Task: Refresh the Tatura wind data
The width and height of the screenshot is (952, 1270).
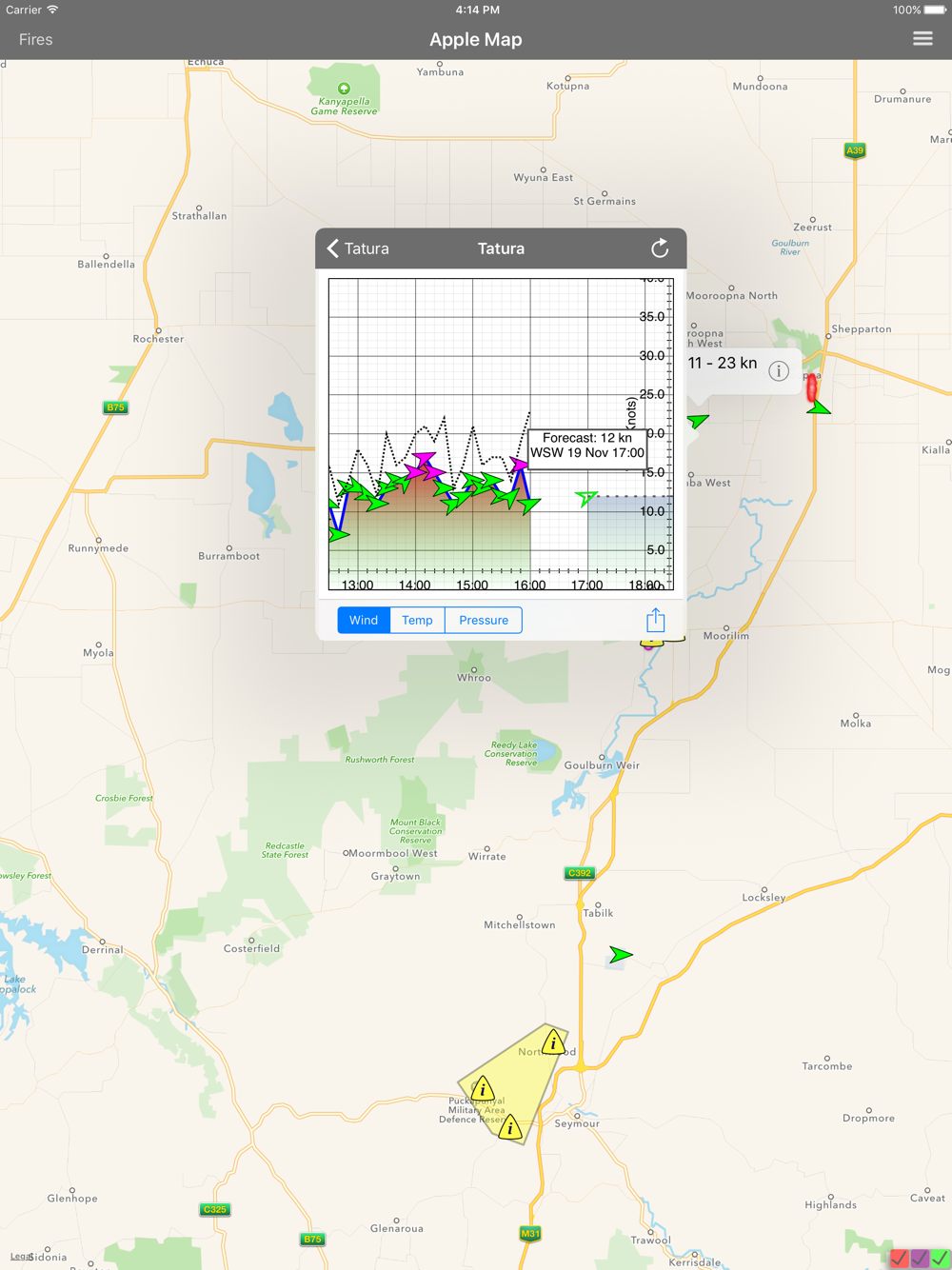Action: 660,248
